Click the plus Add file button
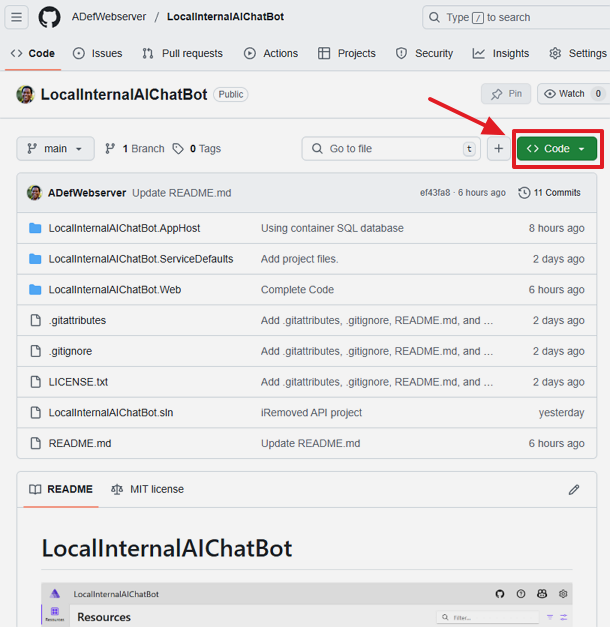 tap(498, 149)
